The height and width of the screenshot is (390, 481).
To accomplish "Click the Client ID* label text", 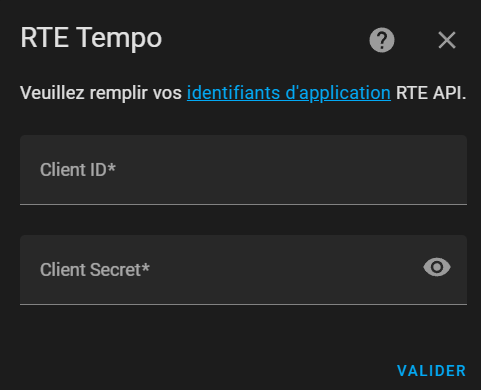I will [78, 170].
